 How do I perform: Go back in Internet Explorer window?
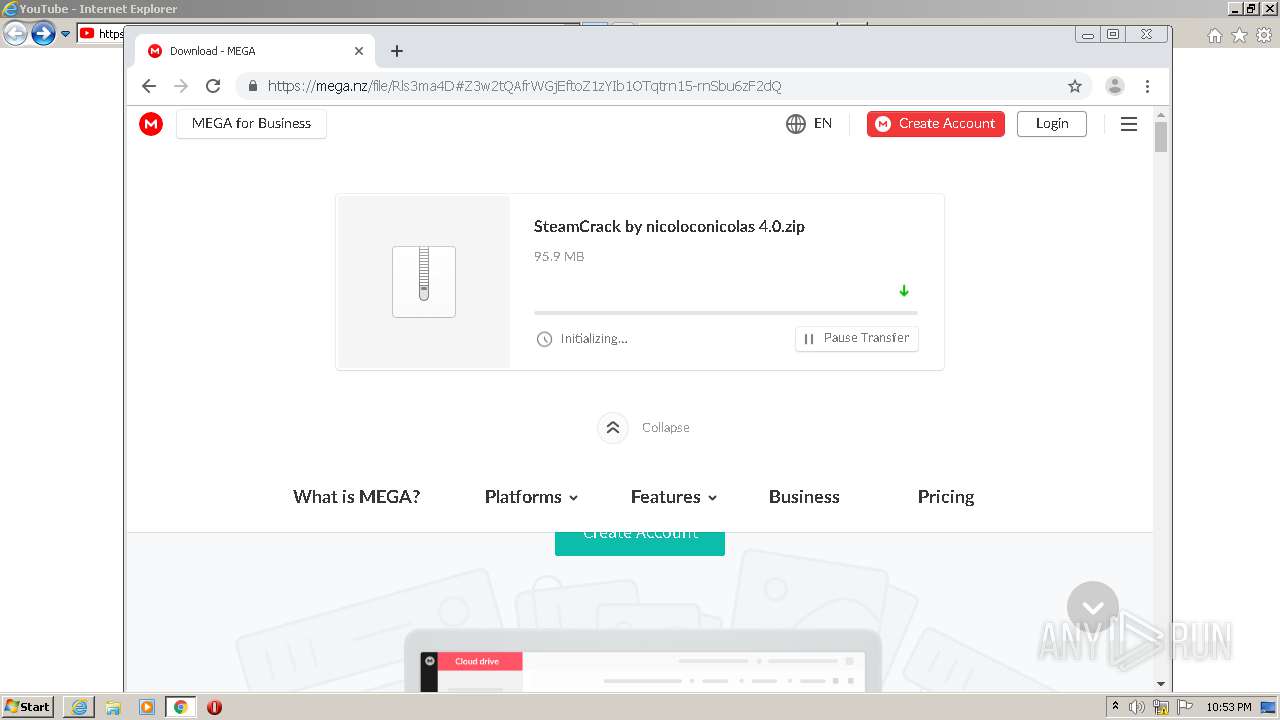[15, 34]
